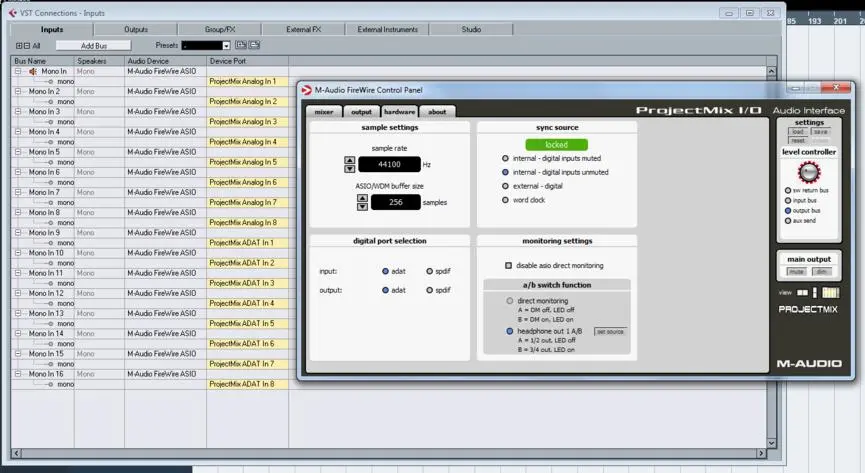Assign level controller to sw return bus

pyautogui.click(x=788, y=190)
